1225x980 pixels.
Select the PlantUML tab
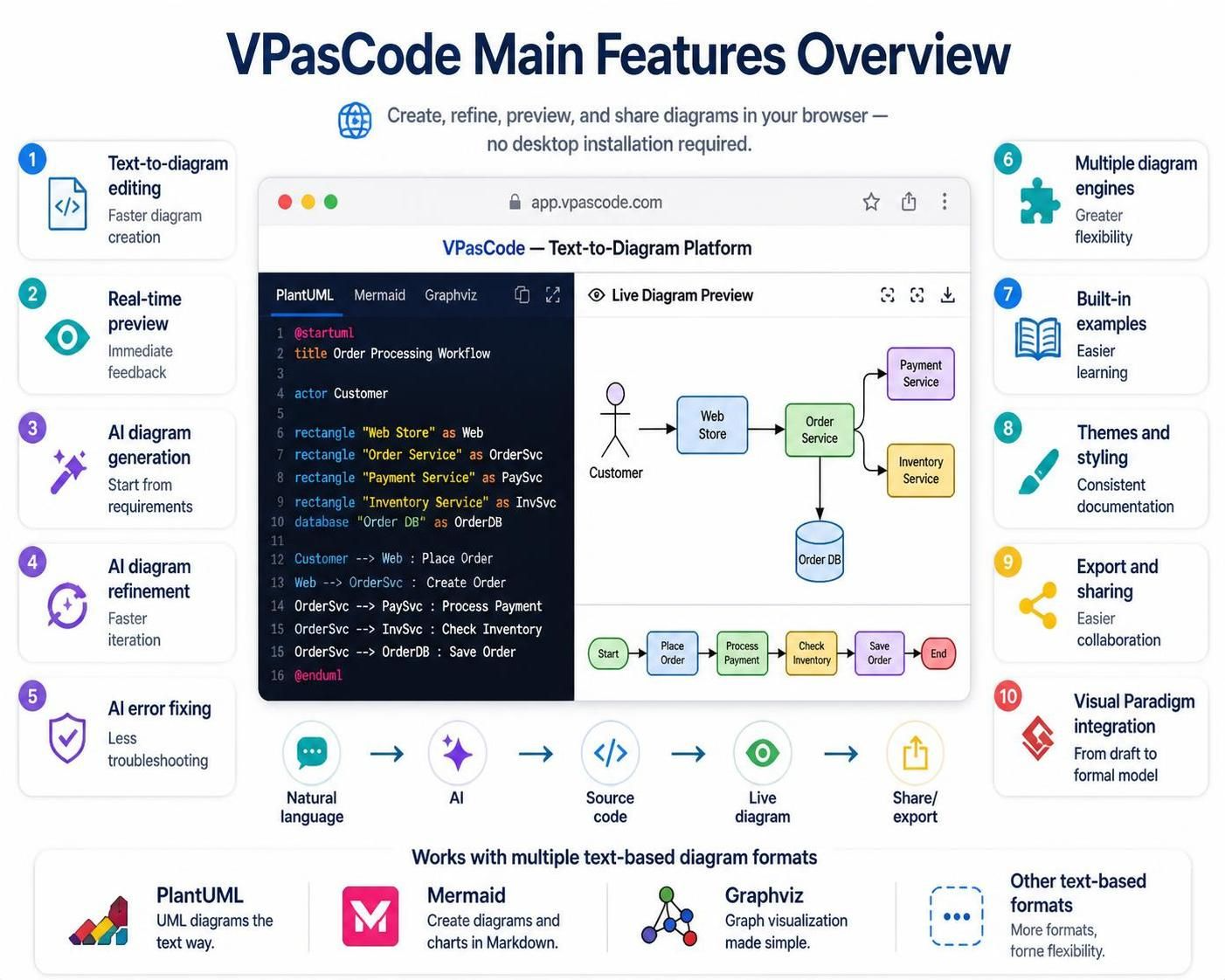pyautogui.click(x=304, y=295)
